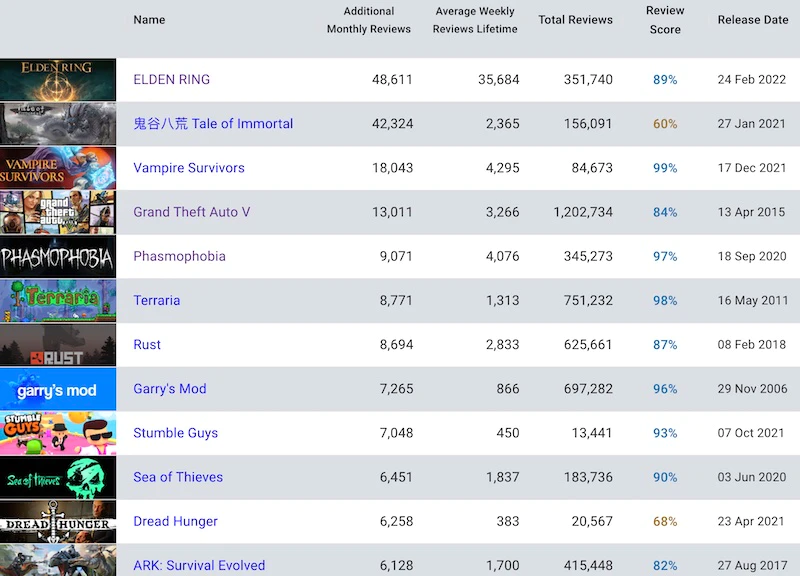This screenshot has height=576, width=800.
Task: Click the Stumble Guys thumbnail
Action: (58, 433)
